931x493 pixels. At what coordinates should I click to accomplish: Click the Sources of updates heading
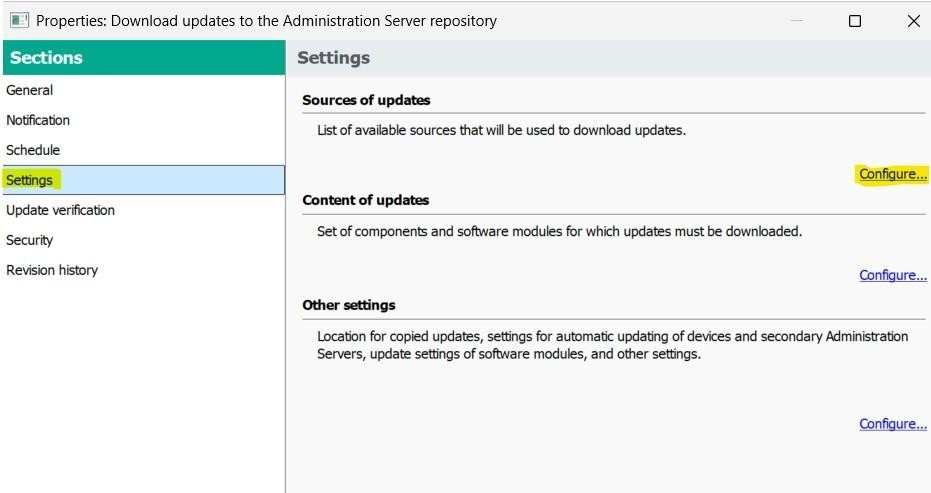366,100
